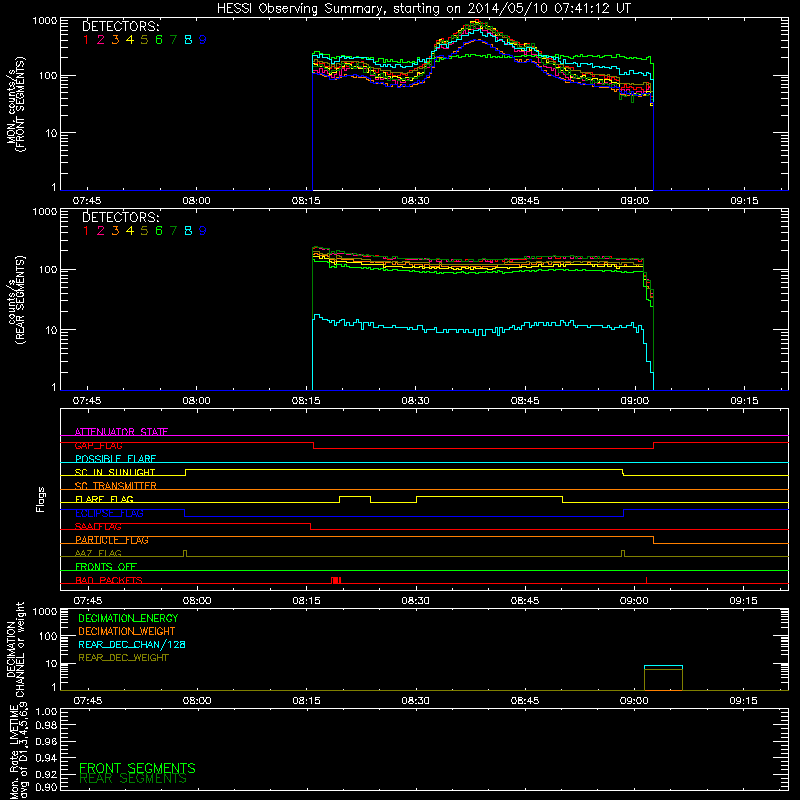Screen dimensions: 800x800
Task: Select the SAA_FLAG label
Action: 98,526
